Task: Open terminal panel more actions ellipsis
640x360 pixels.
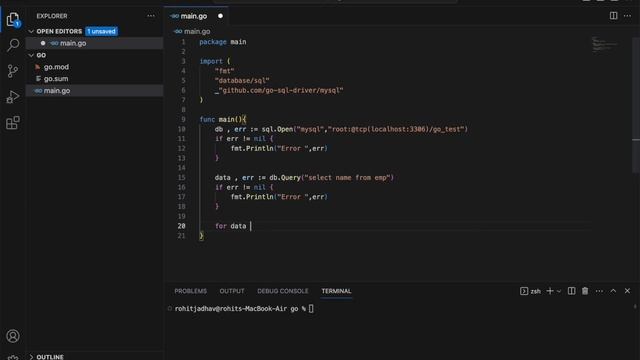Action: pos(599,291)
